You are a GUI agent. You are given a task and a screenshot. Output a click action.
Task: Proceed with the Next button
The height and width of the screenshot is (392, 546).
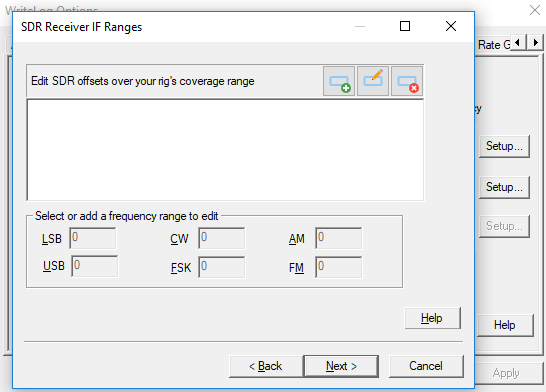pyautogui.click(x=341, y=366)
